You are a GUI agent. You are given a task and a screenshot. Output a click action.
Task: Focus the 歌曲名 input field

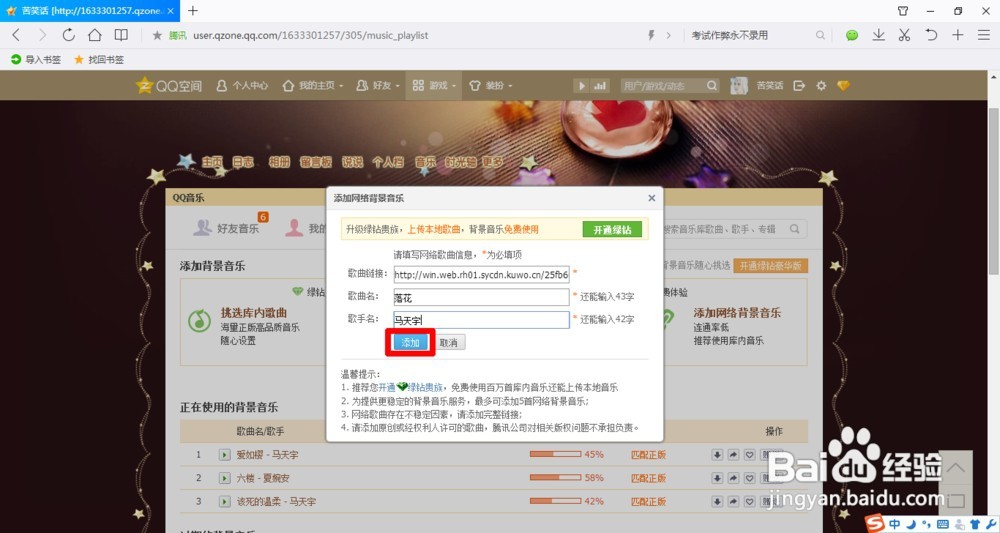pos(482,297)
